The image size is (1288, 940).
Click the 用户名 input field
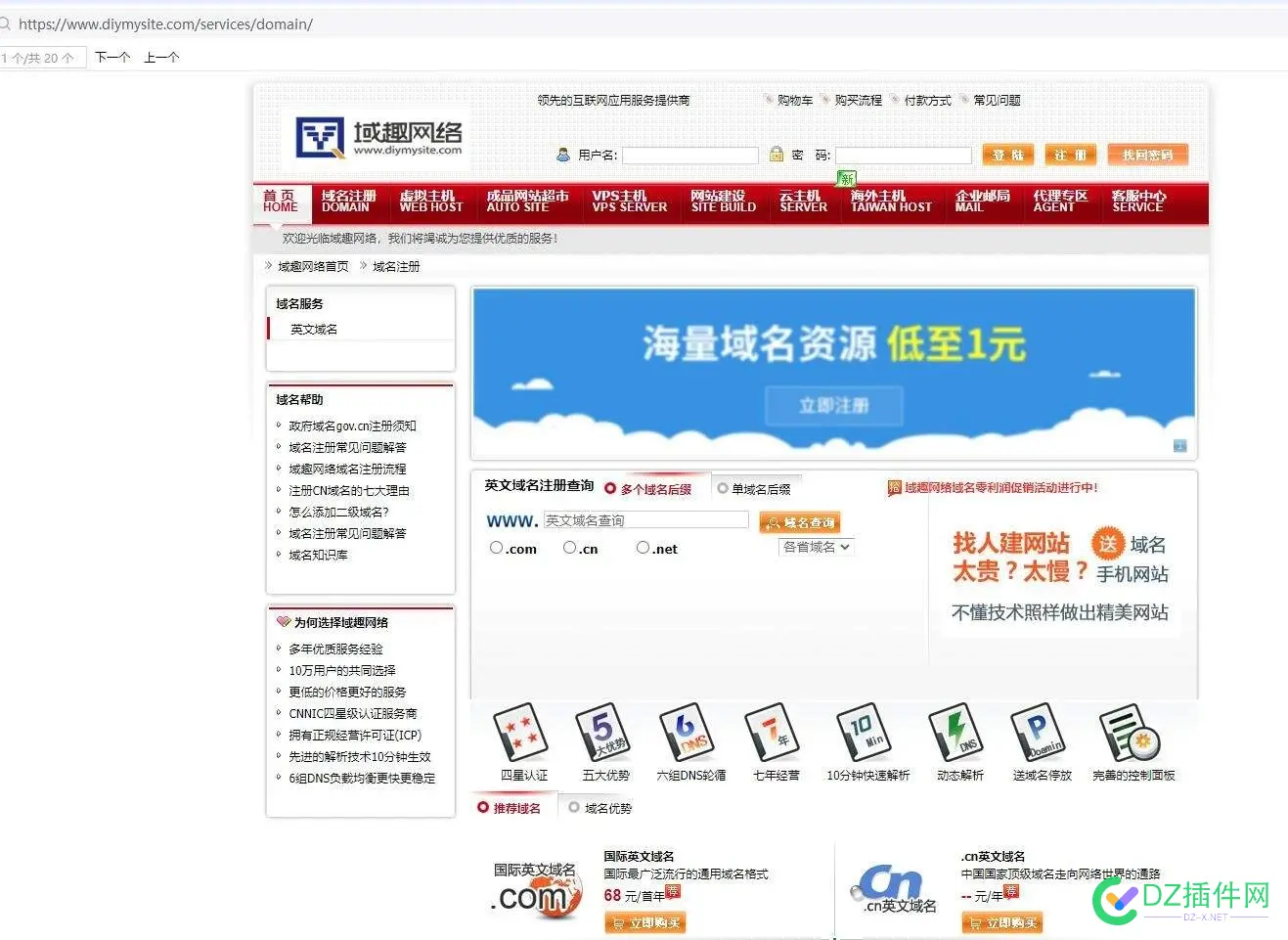tap(690, 155)
